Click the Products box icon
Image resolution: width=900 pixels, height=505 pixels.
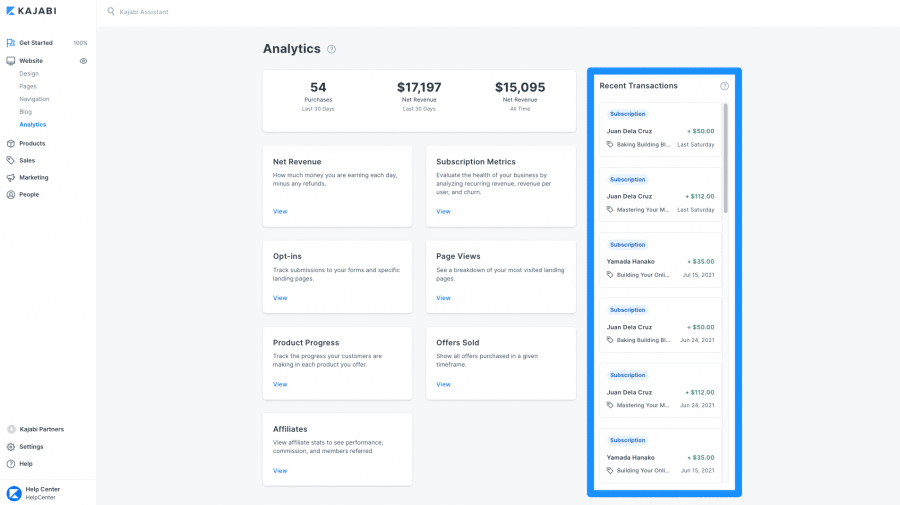(x=10, y=143)
